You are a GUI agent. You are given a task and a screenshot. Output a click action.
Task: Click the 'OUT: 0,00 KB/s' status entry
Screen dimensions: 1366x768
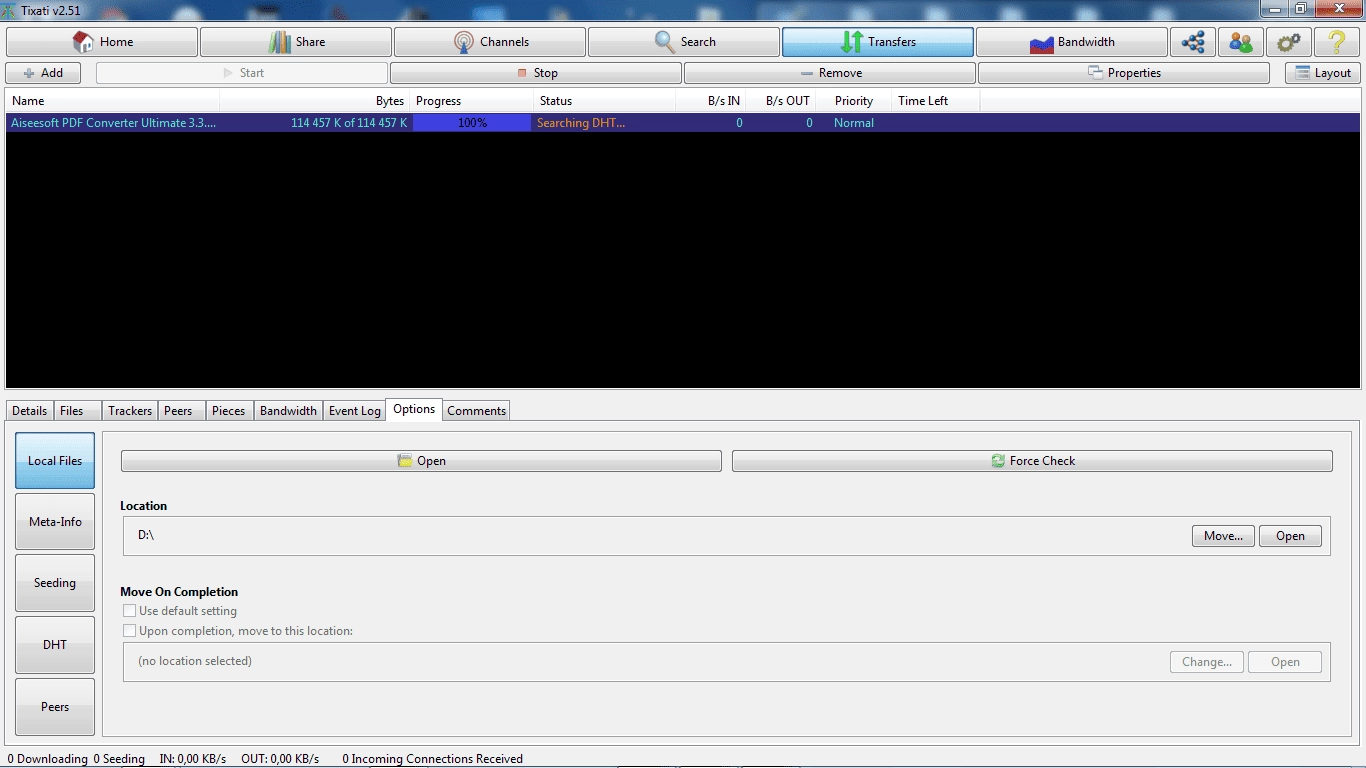click(x=280, y=759)
